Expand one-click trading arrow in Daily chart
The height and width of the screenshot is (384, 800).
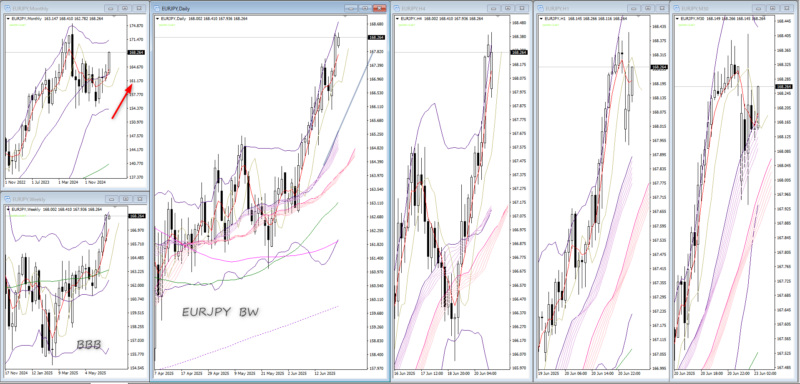click(x=157, y=18)
